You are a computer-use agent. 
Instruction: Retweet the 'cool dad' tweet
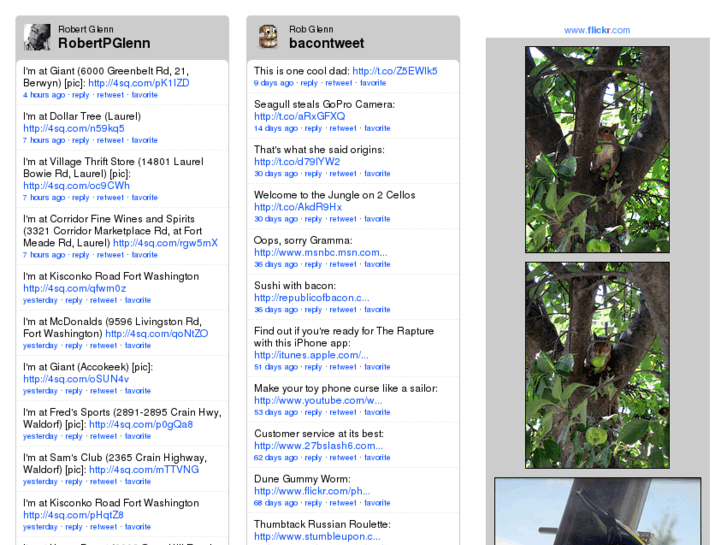pos(338,83)
